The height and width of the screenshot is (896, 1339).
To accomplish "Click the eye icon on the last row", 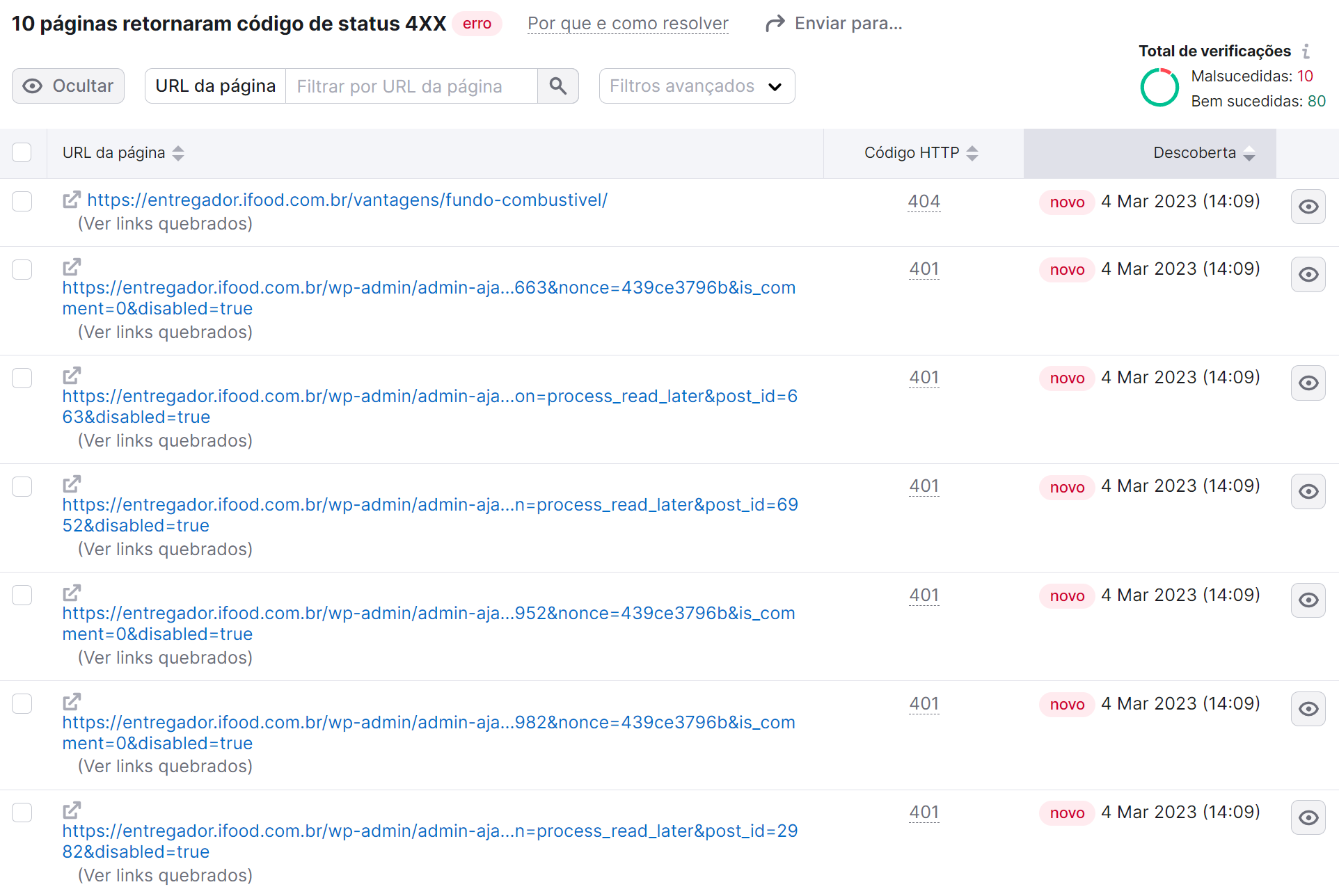I will [1308, 817].
